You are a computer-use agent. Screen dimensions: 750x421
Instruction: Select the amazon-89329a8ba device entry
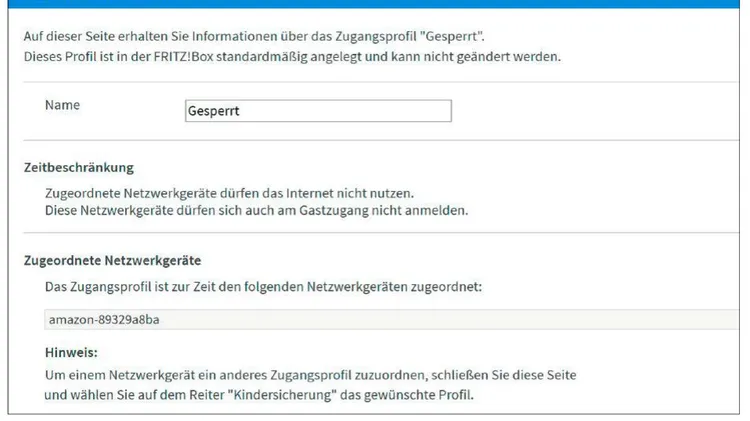[391, 320]
